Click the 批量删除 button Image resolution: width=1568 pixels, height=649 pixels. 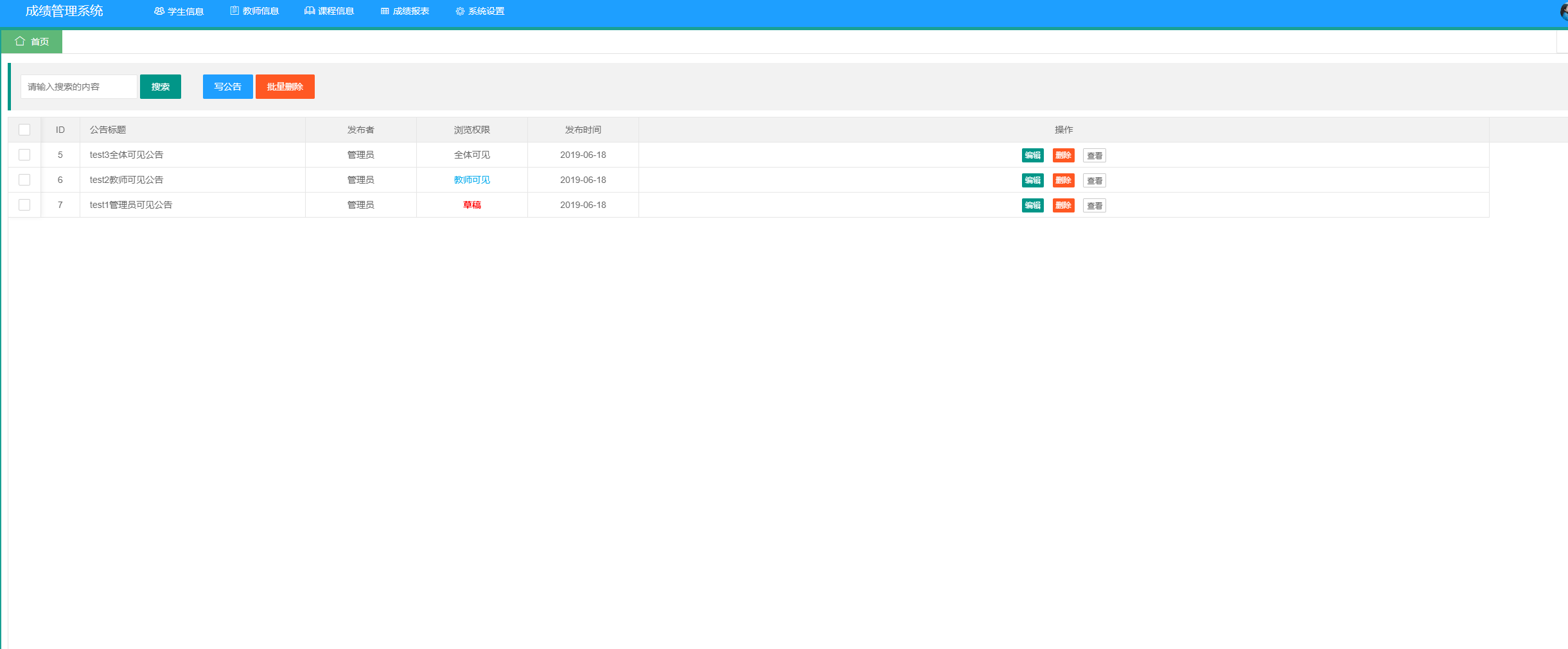pos(285,87)
